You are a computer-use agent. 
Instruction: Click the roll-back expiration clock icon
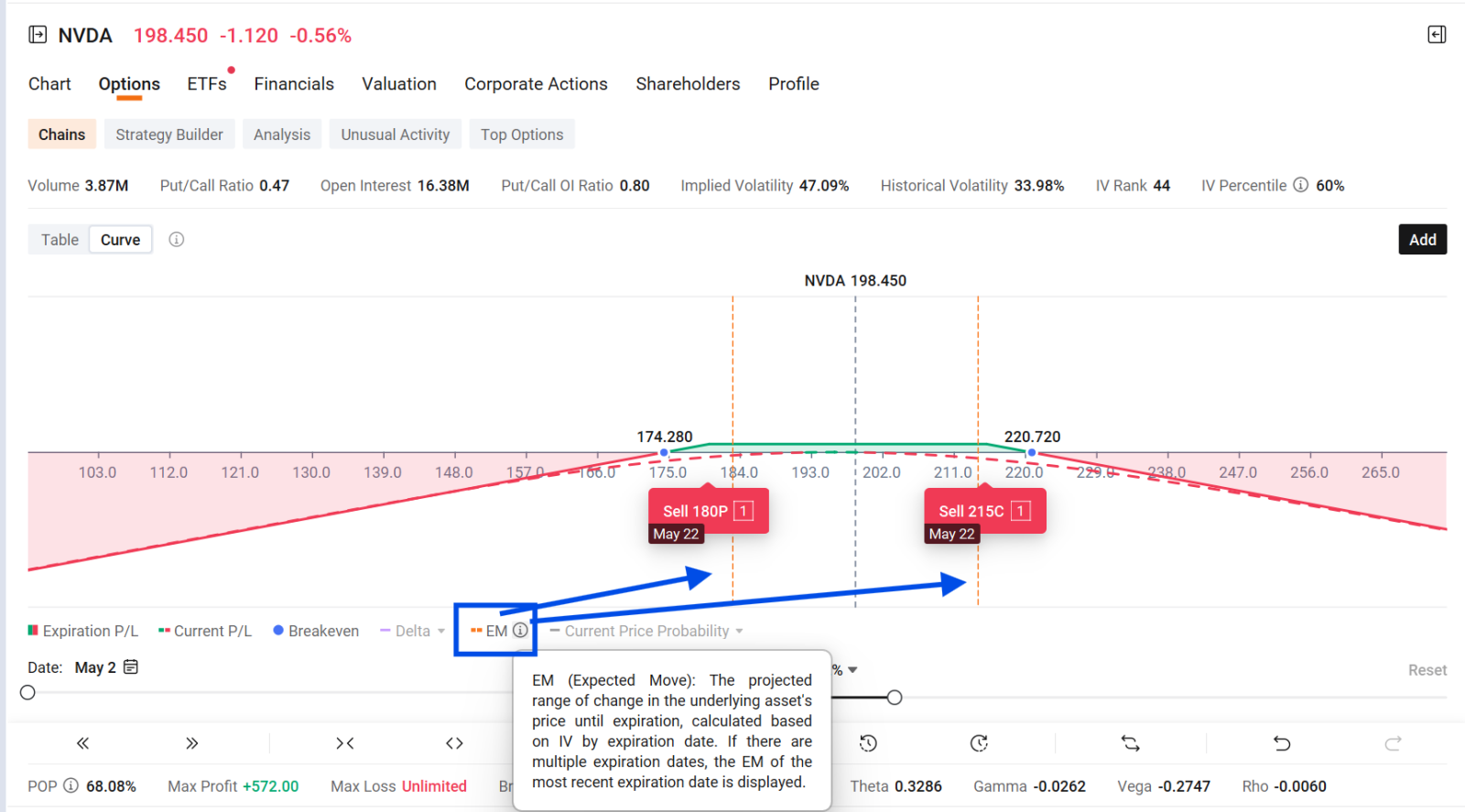coord(868,743)
